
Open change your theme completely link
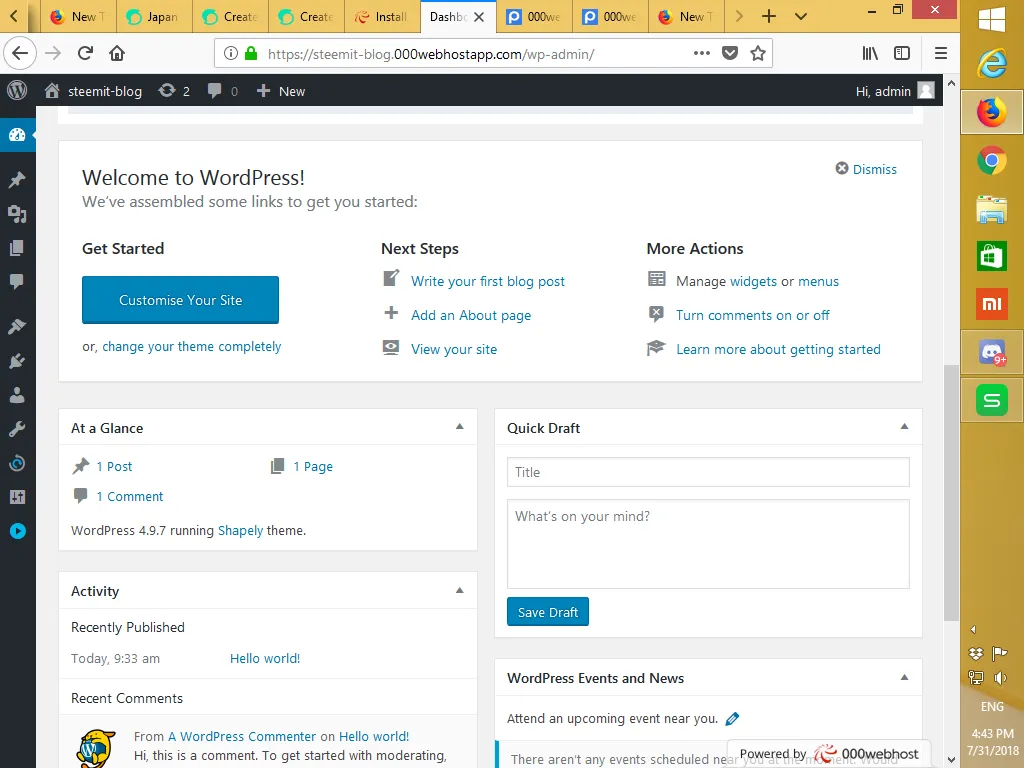point(191,347)
